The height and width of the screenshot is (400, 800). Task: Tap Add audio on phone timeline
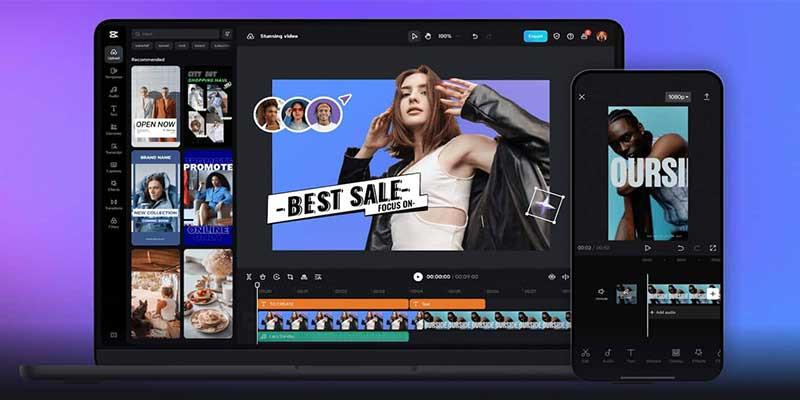click(665, 313)
